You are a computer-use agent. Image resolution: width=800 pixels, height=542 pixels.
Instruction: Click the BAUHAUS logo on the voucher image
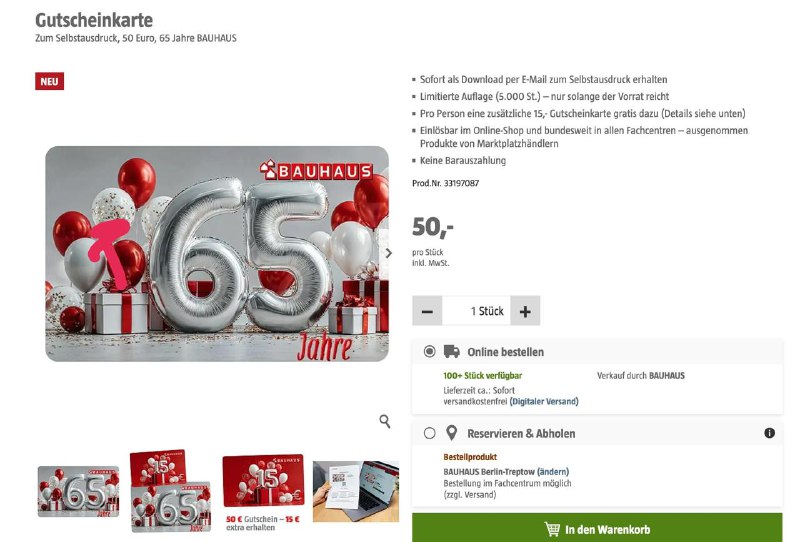[315, 170]
